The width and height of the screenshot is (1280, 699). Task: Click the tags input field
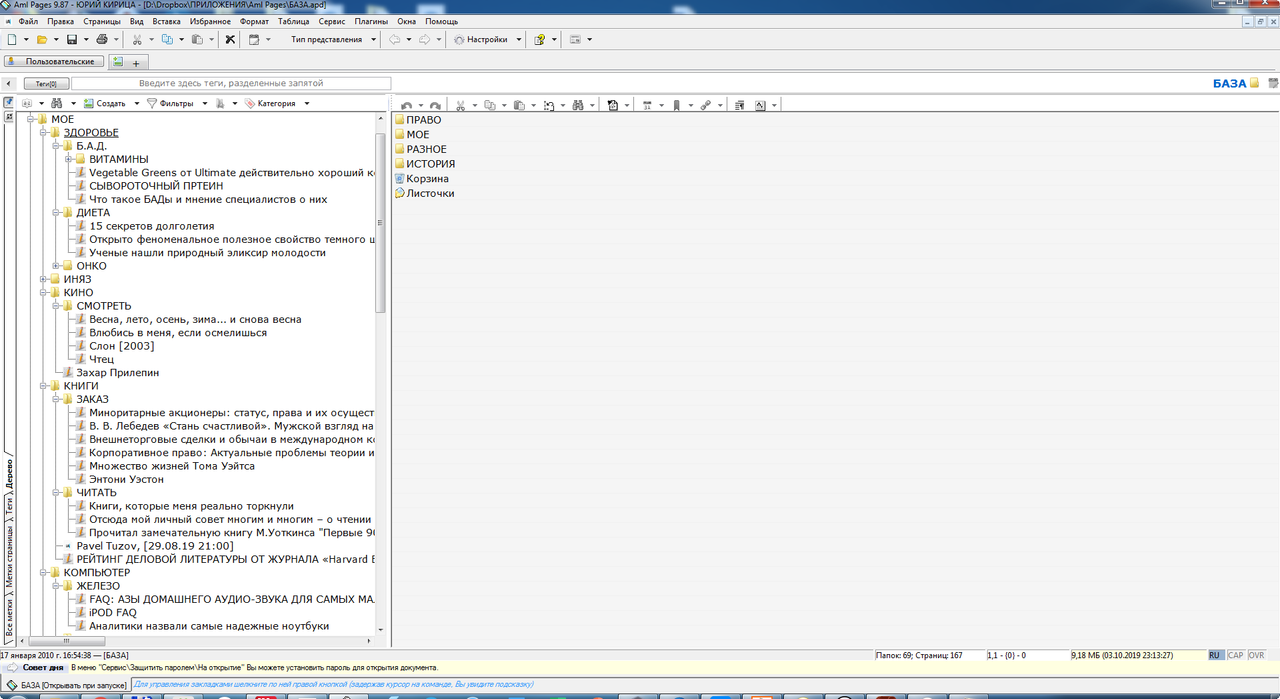[231, 84]
